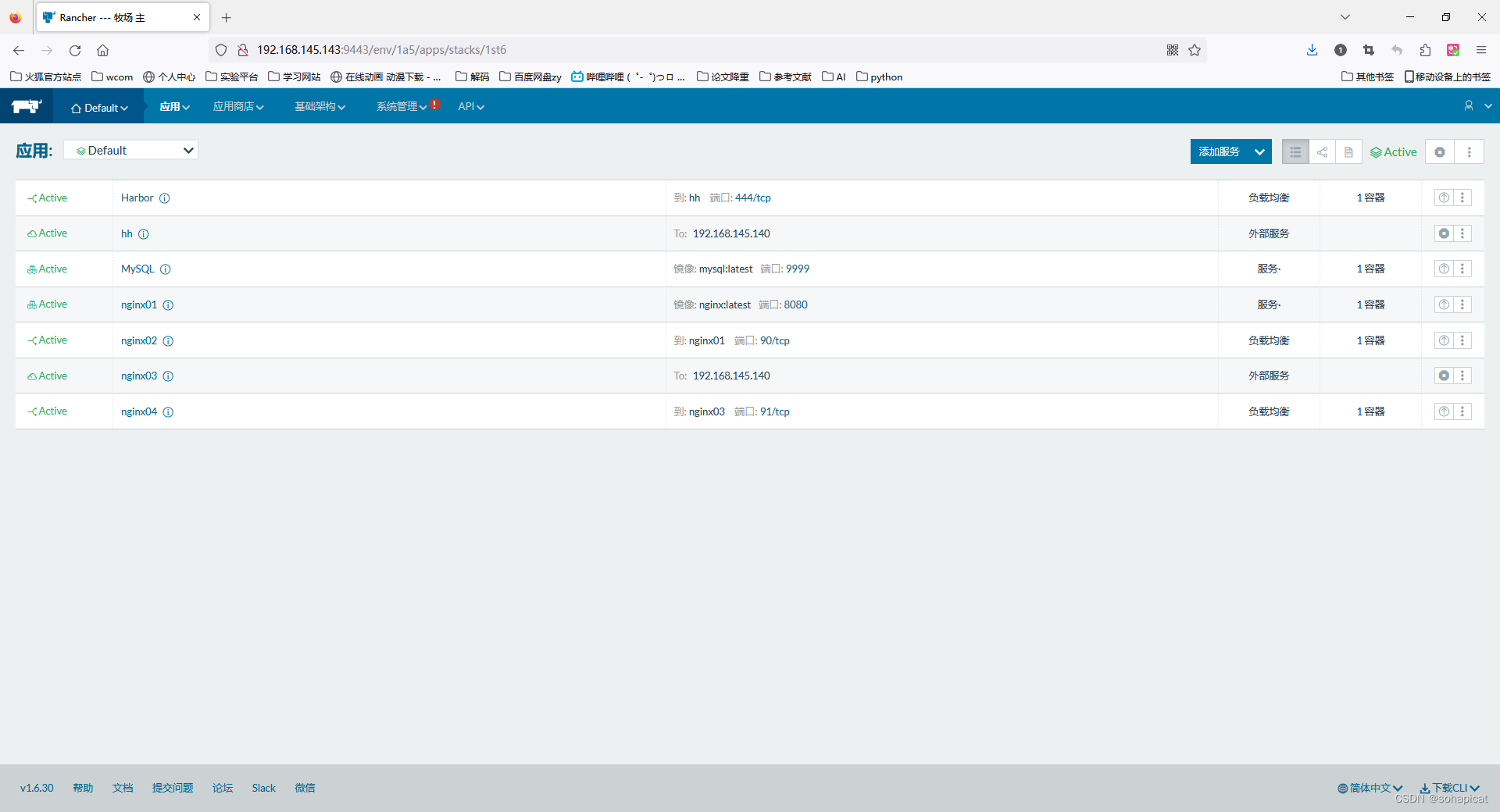Screen dimensions: 1500x812
Task: Open the 百度网盘zy bookmark folder
Action: point(530,77)
